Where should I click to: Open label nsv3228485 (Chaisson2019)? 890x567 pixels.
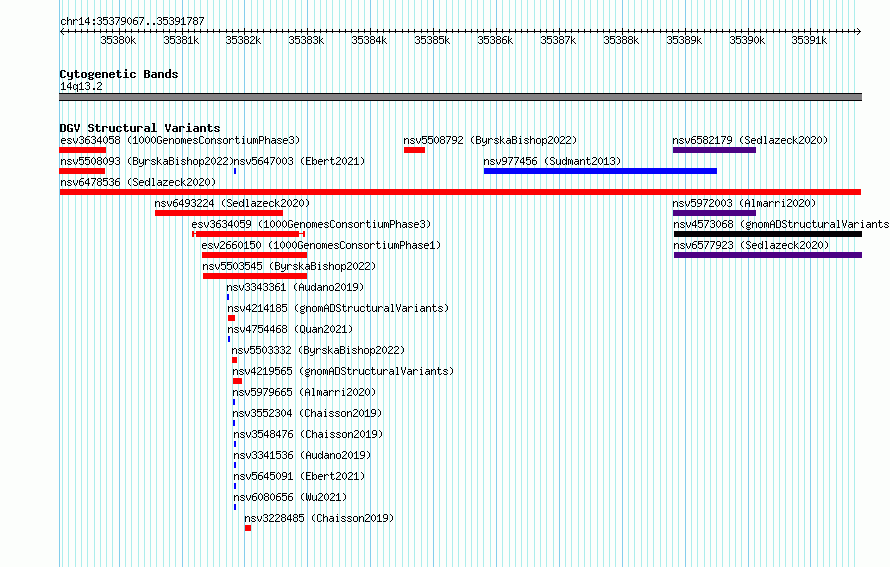(319, 518)
